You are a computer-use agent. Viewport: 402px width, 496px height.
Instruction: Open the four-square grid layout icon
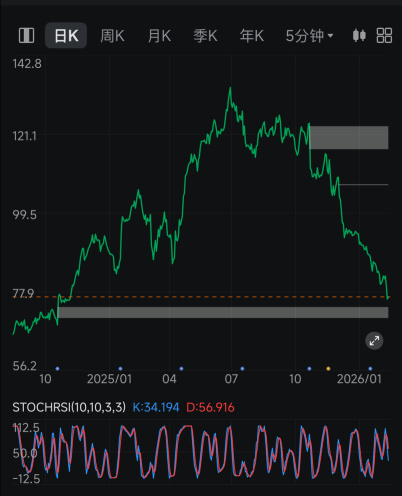click(x=384, y=35)
